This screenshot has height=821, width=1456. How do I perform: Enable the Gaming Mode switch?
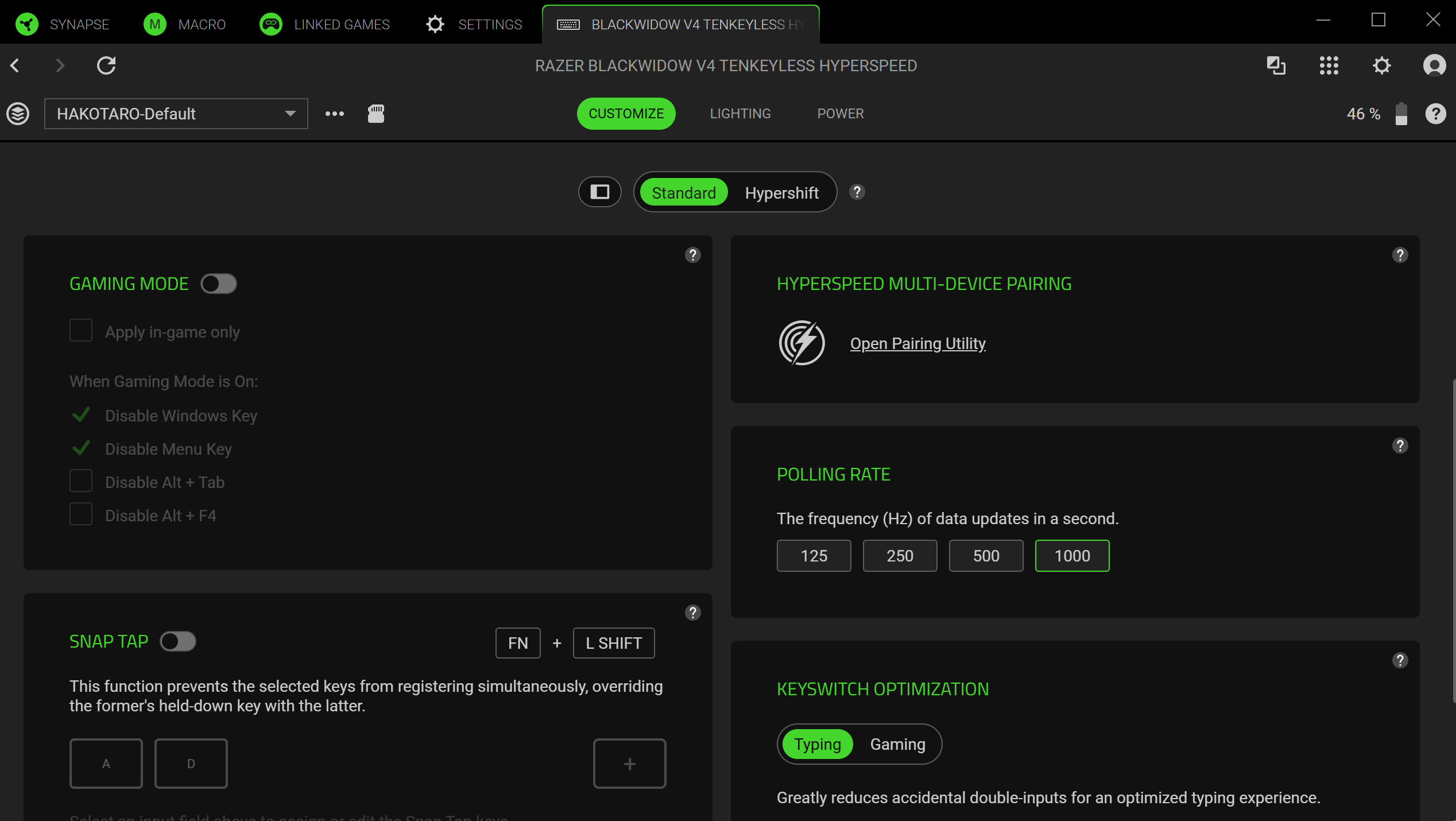219,284
